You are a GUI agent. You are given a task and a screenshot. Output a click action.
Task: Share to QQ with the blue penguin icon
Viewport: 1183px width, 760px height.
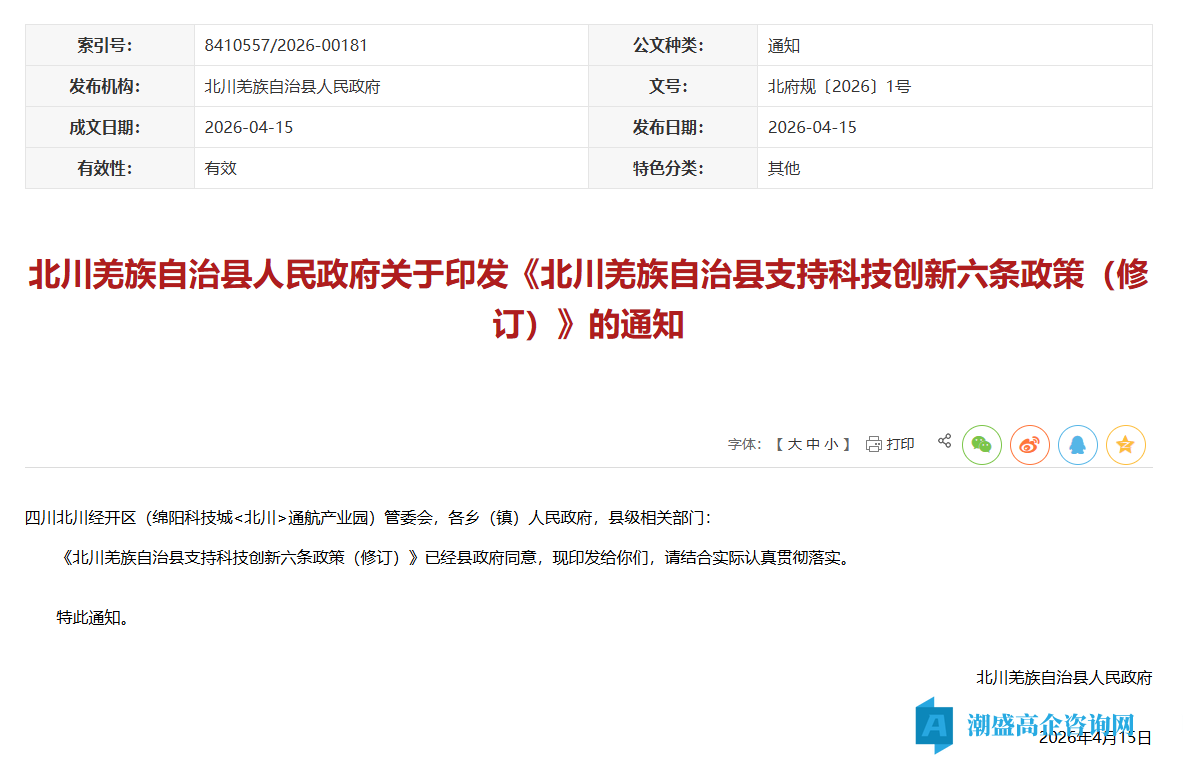(x=1077, y=445)
